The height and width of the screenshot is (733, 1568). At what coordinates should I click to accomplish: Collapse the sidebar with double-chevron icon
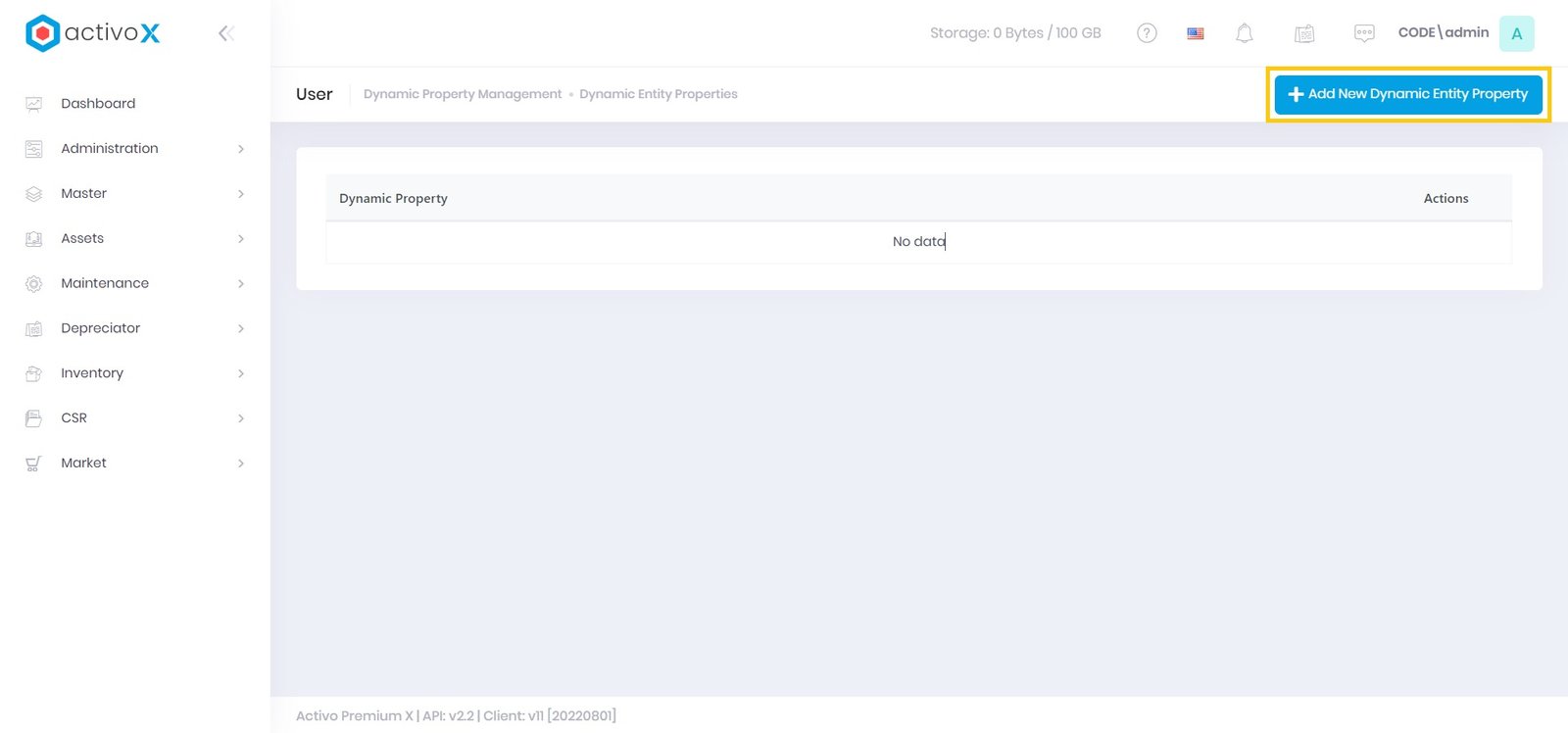point(225,33)
